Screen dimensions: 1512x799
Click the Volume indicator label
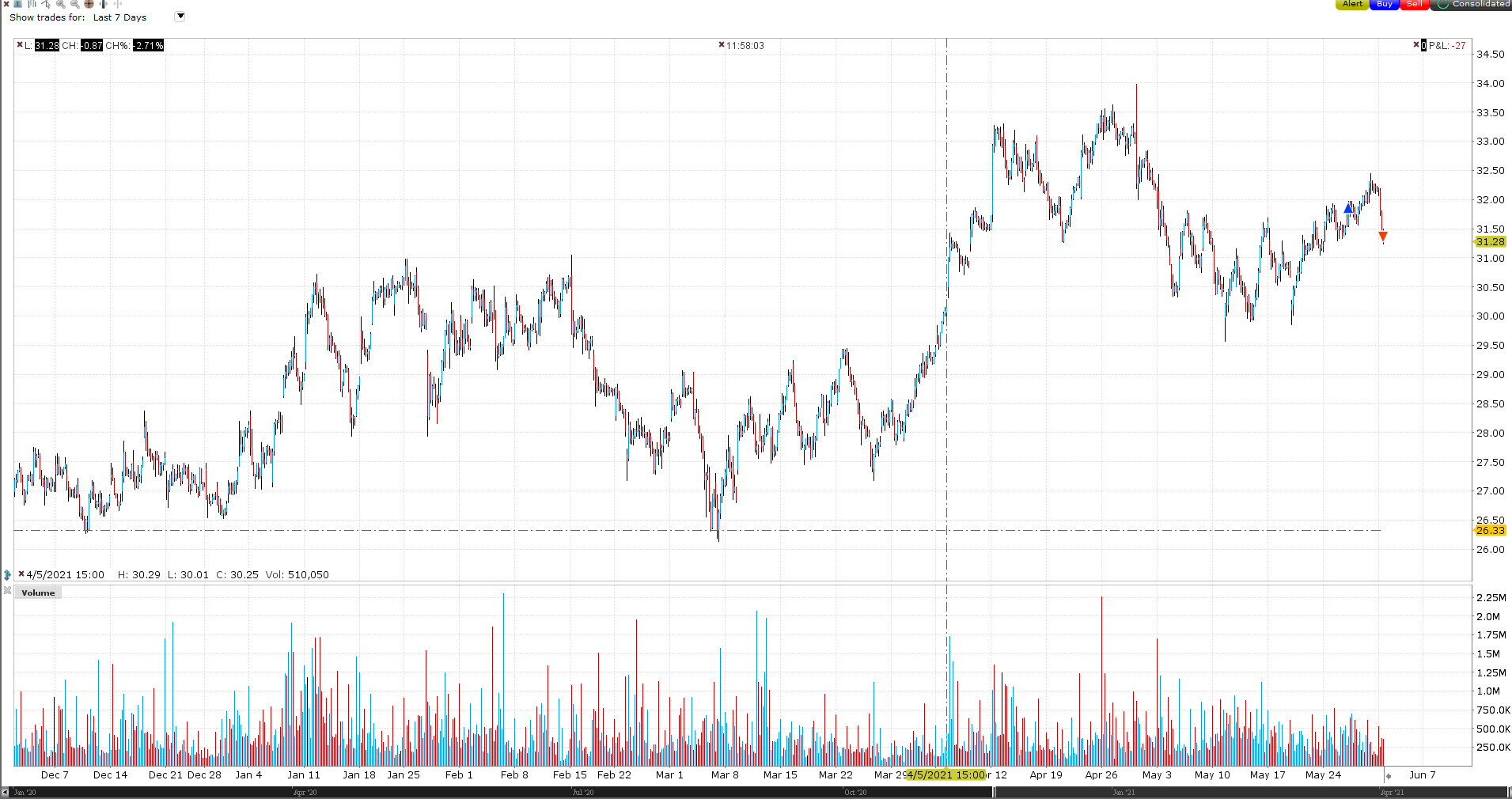point(38,593)
